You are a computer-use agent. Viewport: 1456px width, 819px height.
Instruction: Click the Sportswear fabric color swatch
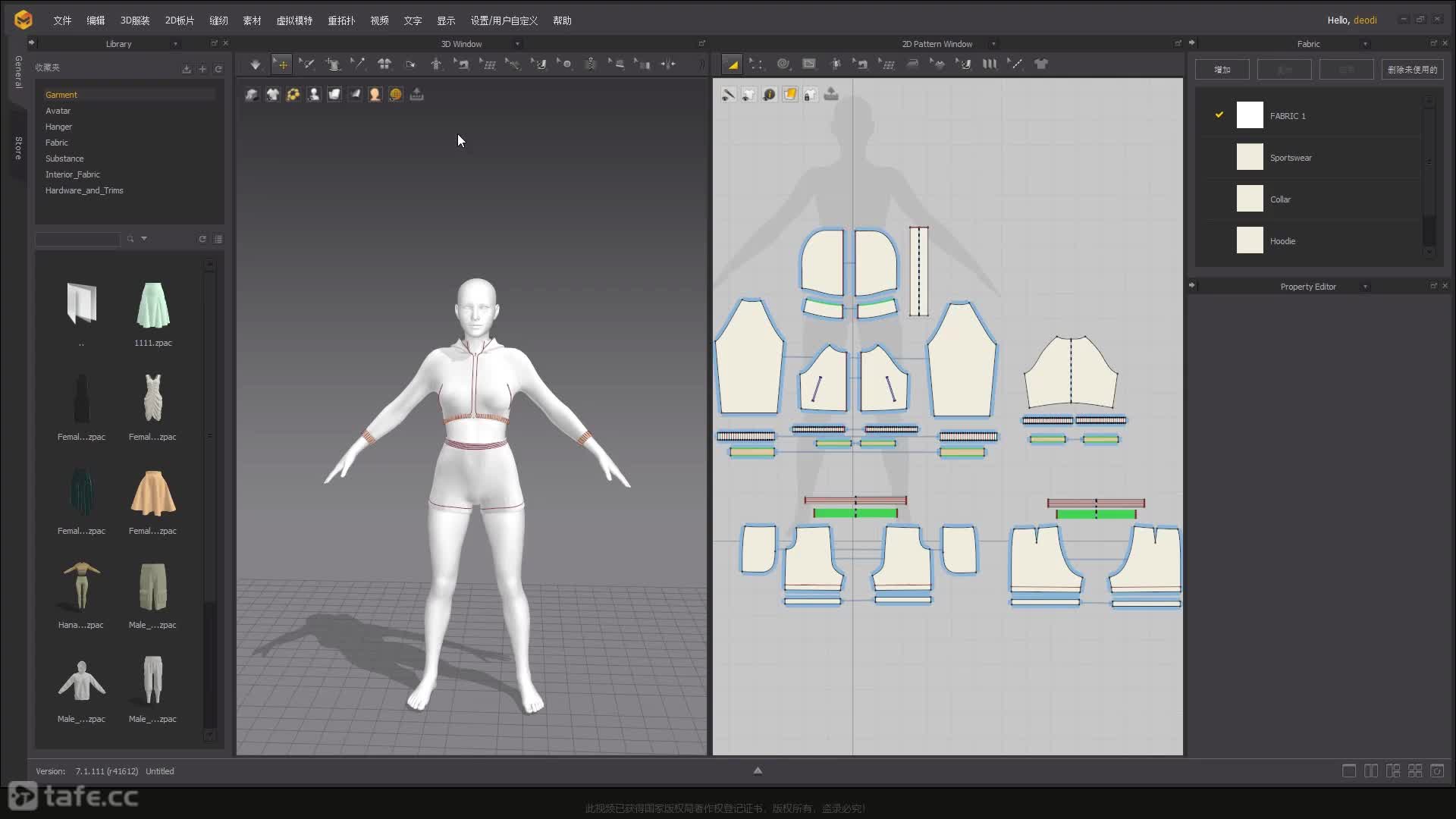1250,157
